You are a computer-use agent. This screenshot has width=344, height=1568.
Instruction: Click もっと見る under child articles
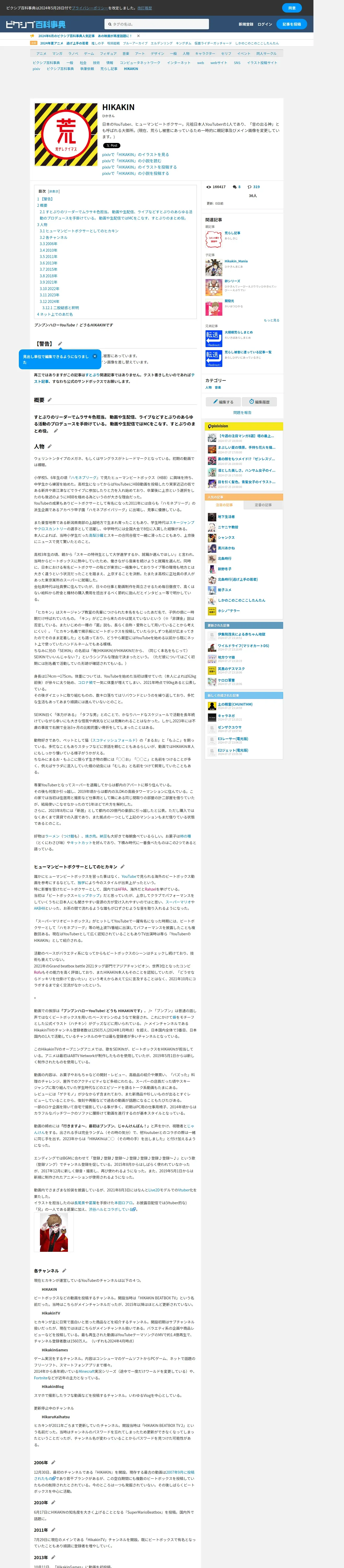tap(272, 320)
